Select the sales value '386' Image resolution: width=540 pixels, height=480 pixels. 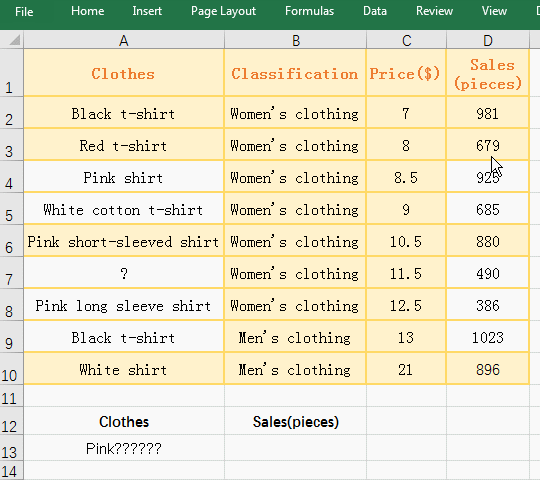tap(488, 305)
